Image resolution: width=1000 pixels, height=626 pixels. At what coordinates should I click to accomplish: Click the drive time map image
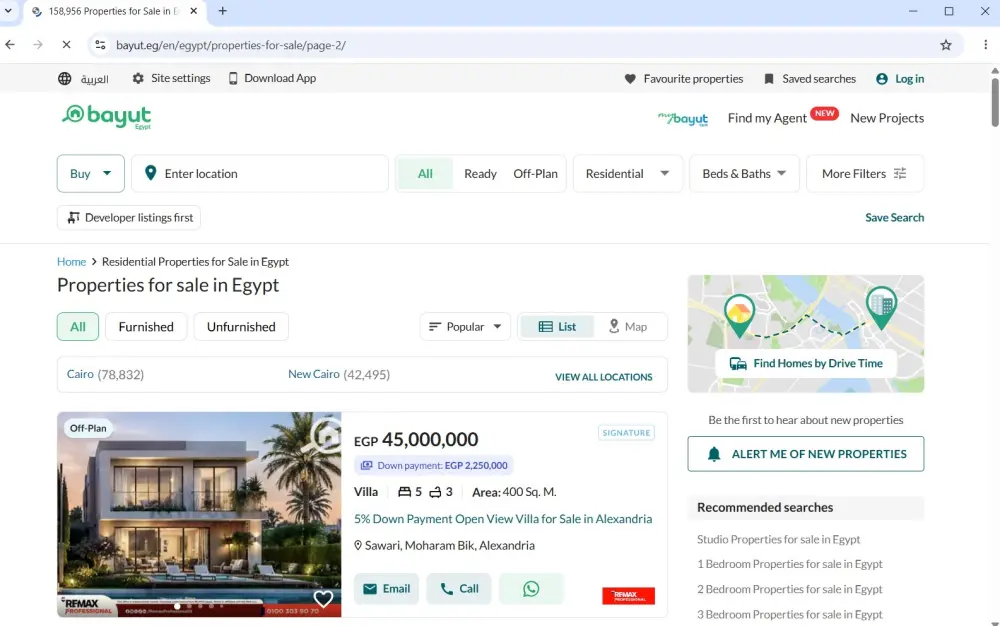(x=805, y=333)
